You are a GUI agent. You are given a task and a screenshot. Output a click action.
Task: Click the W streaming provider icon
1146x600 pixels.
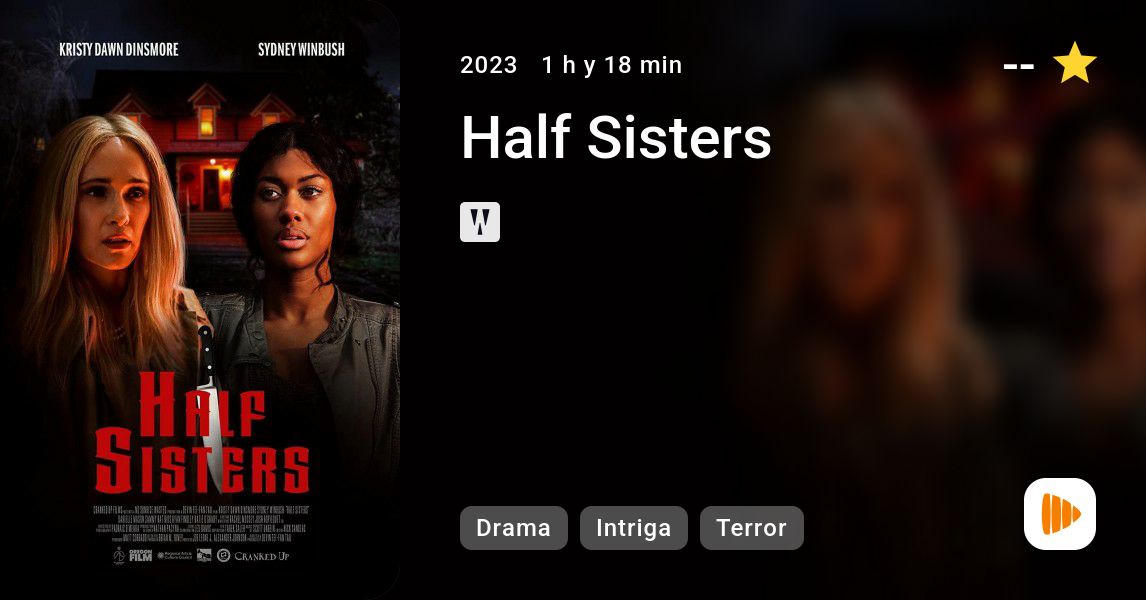click(x=479, y=221)
